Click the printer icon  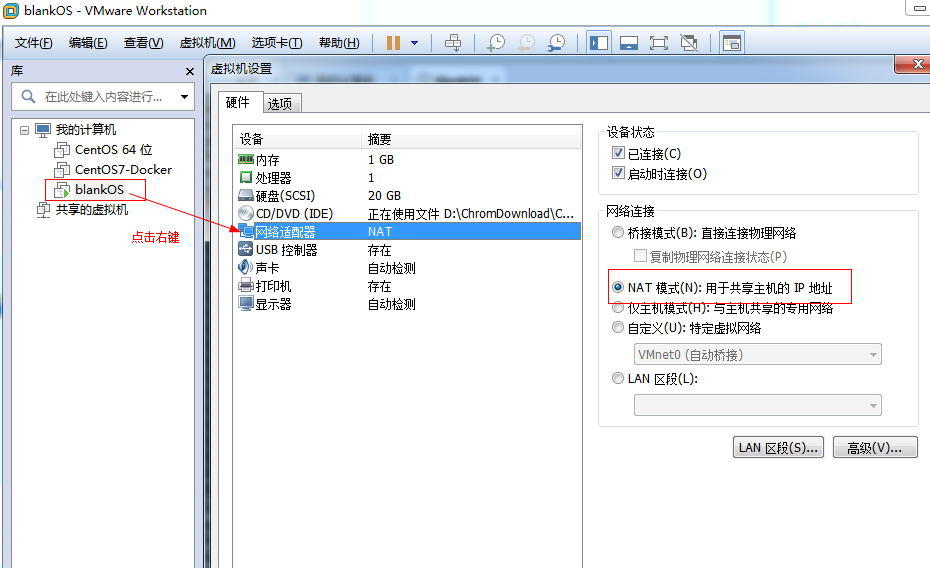246,286
